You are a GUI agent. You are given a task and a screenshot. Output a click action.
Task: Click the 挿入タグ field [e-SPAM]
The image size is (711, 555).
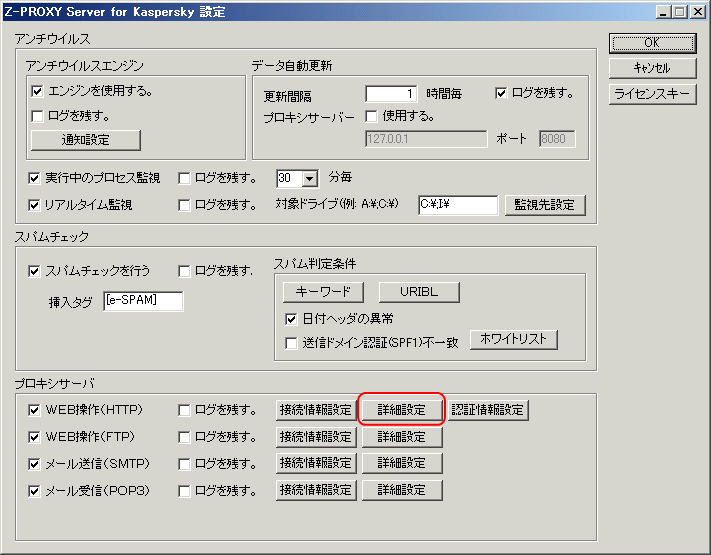(x=143, y=301)
